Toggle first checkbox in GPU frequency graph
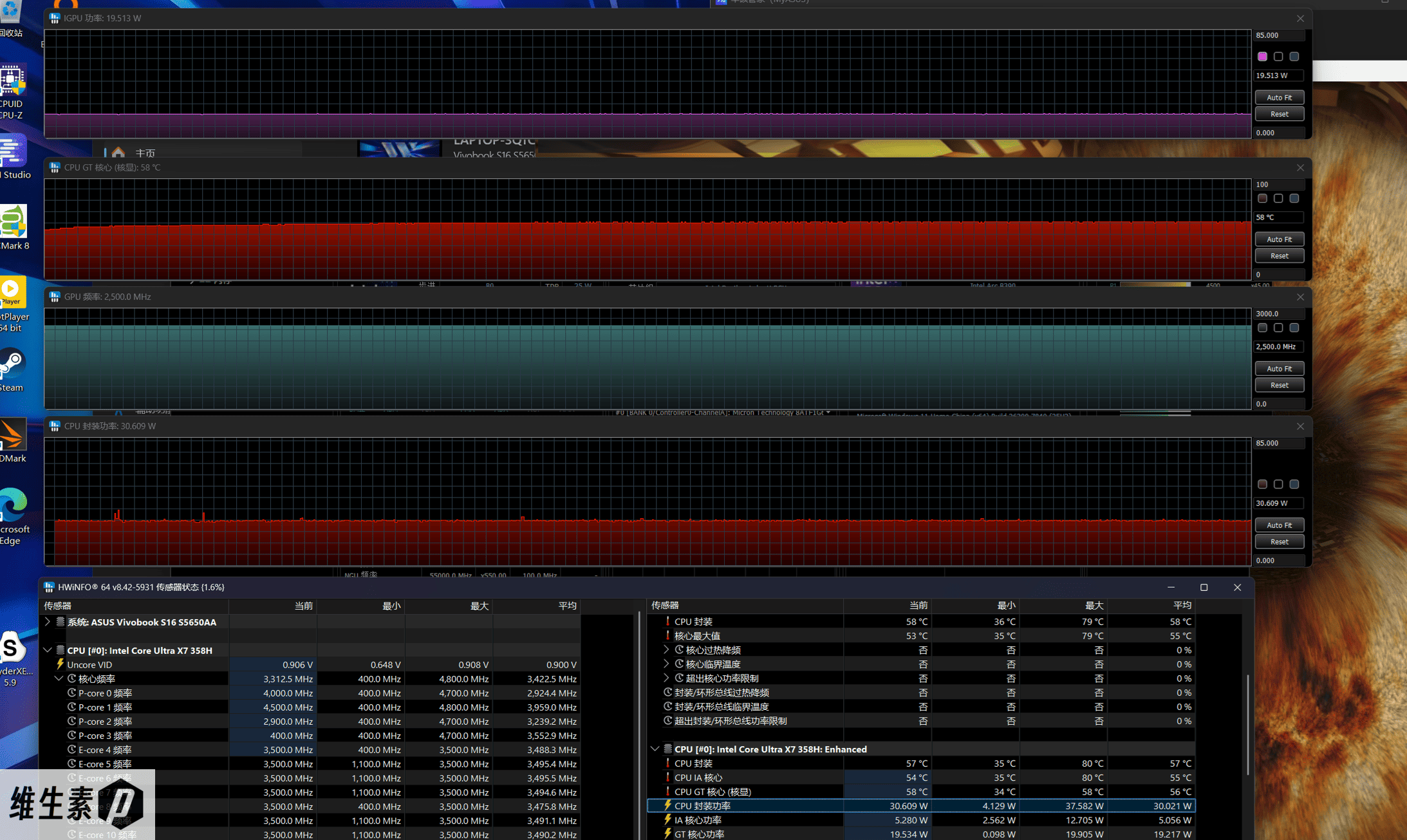 point(1262,328)
